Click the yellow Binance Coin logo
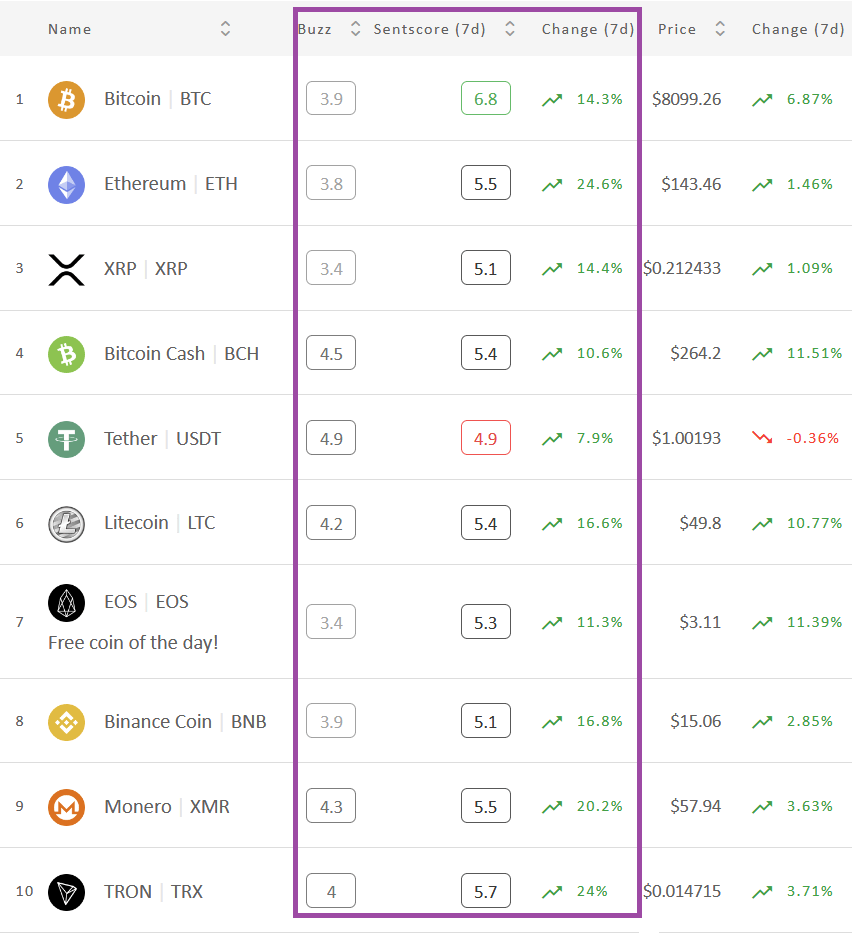Image resolution: width=852 pixels, height=933 pixels. coord(66,722)
